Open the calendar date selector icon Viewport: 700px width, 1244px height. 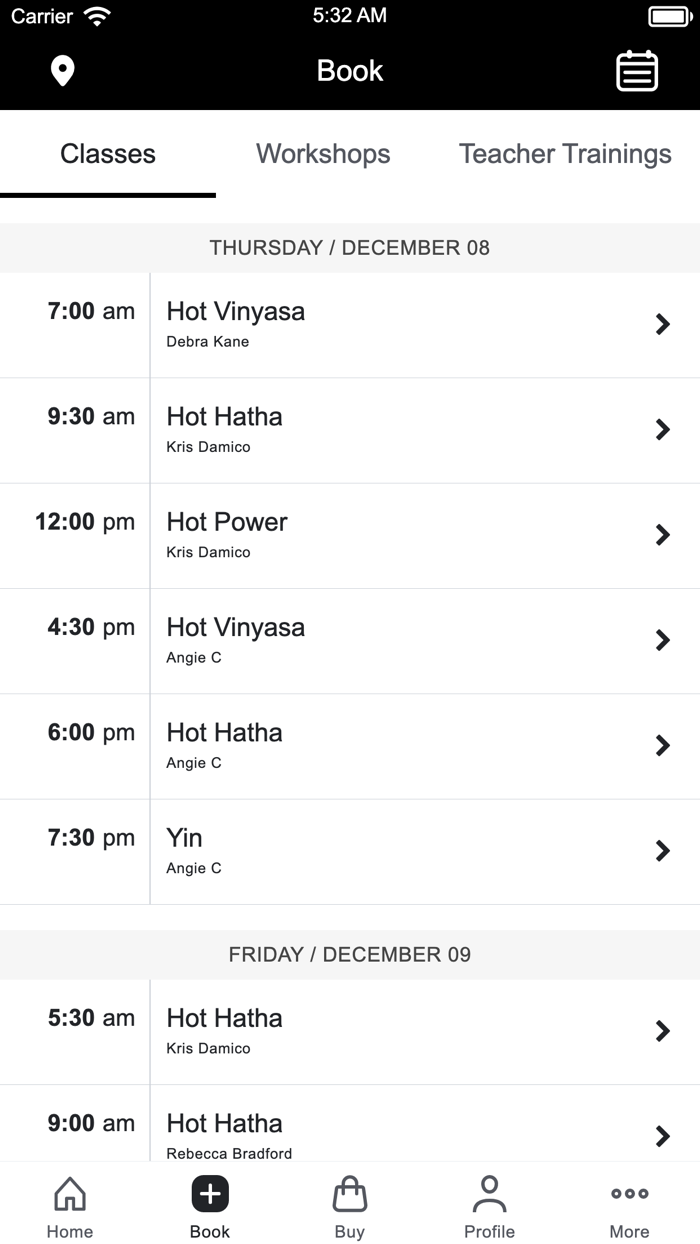coord(637,71)
